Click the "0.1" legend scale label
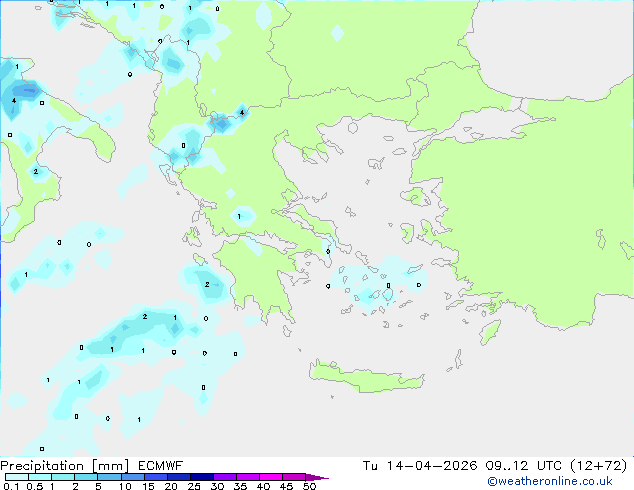The height and width of the screenshot is (490, 634). (x=11, y=486)
